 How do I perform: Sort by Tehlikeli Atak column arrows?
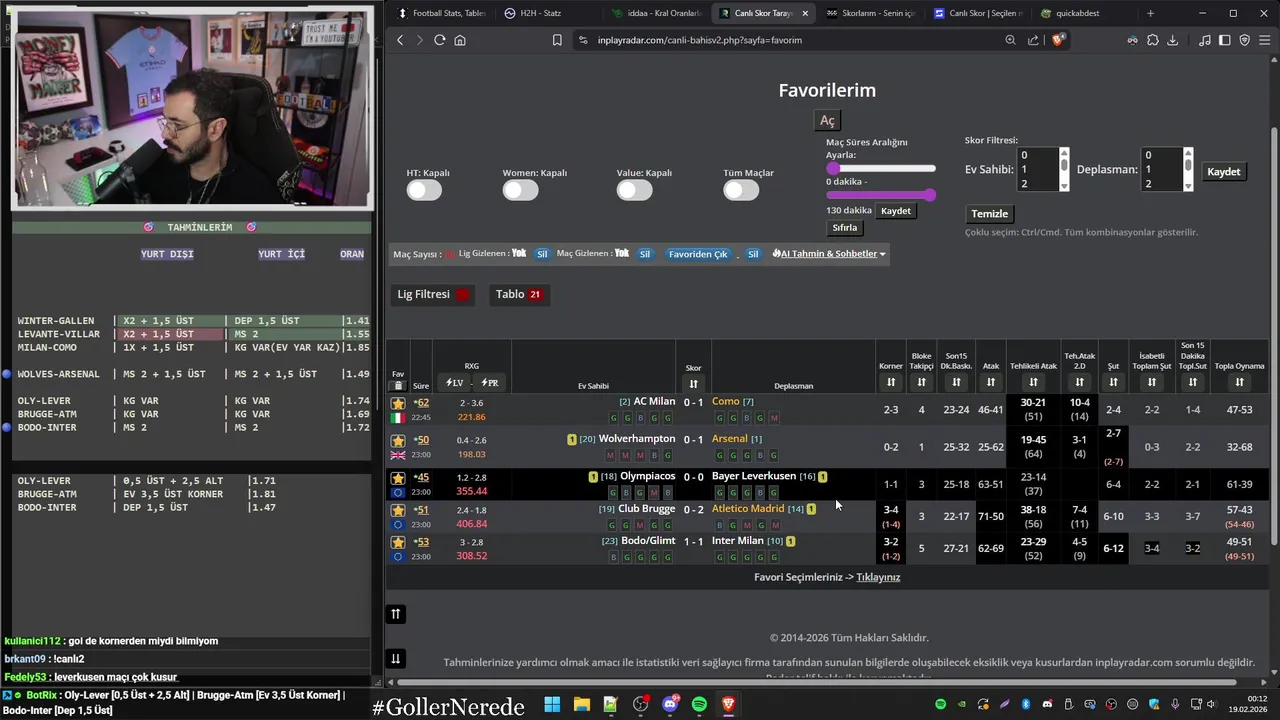click(x=1033, y=382)
